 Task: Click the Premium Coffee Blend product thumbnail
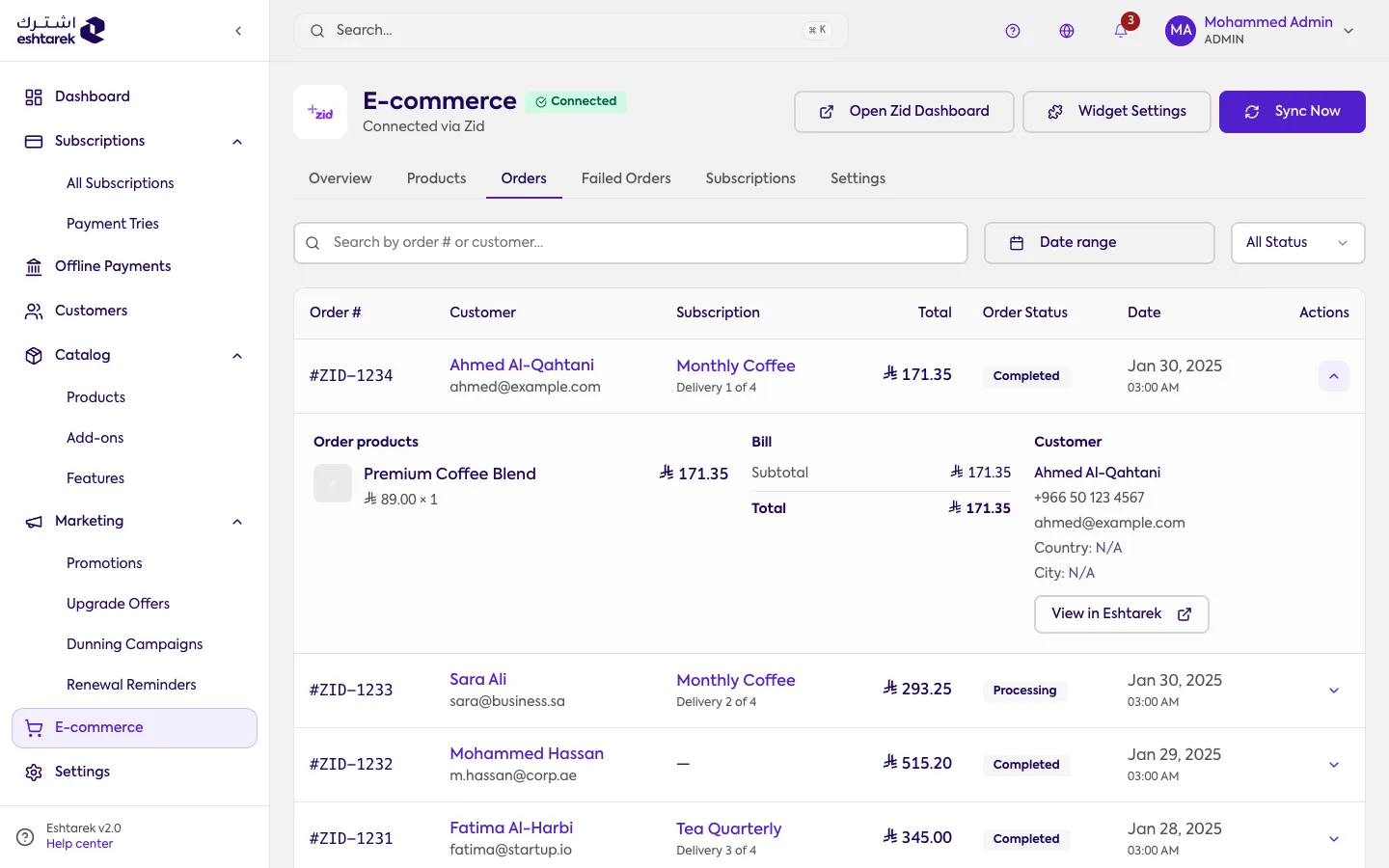coord(333,483)
